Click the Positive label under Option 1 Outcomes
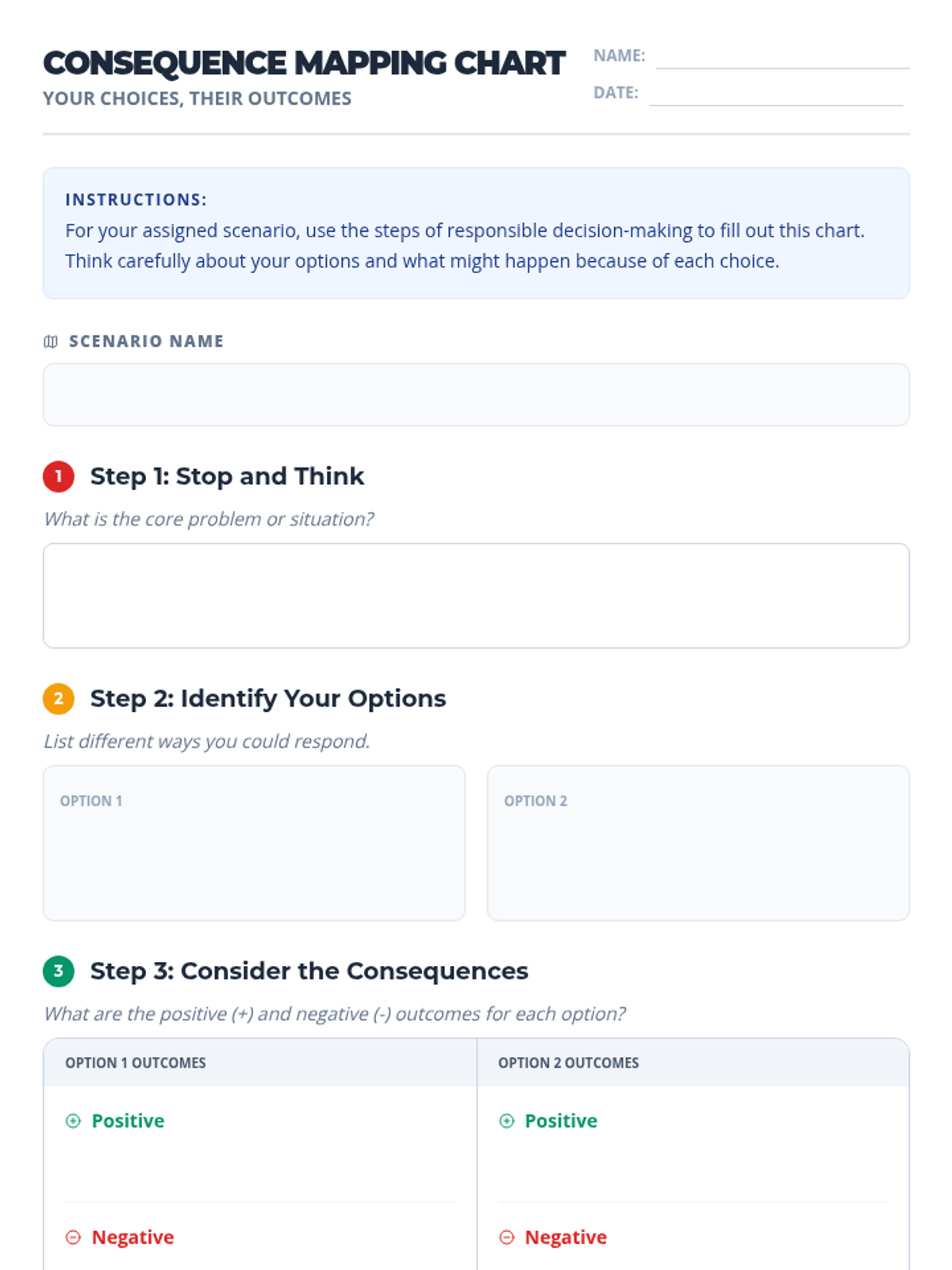 128,1121
